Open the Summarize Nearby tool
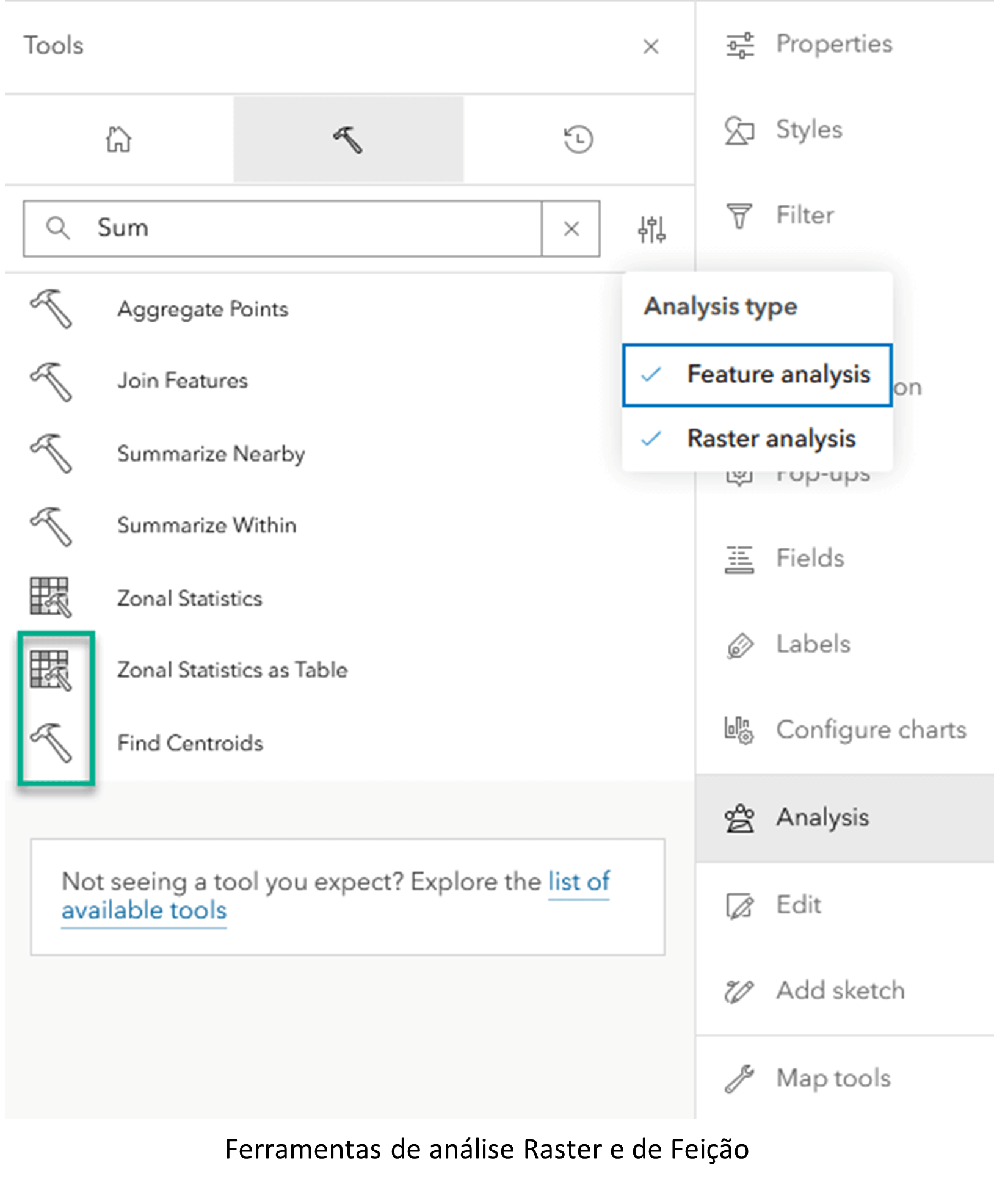This screenshot has height=1204, width=994. point(211,454)
